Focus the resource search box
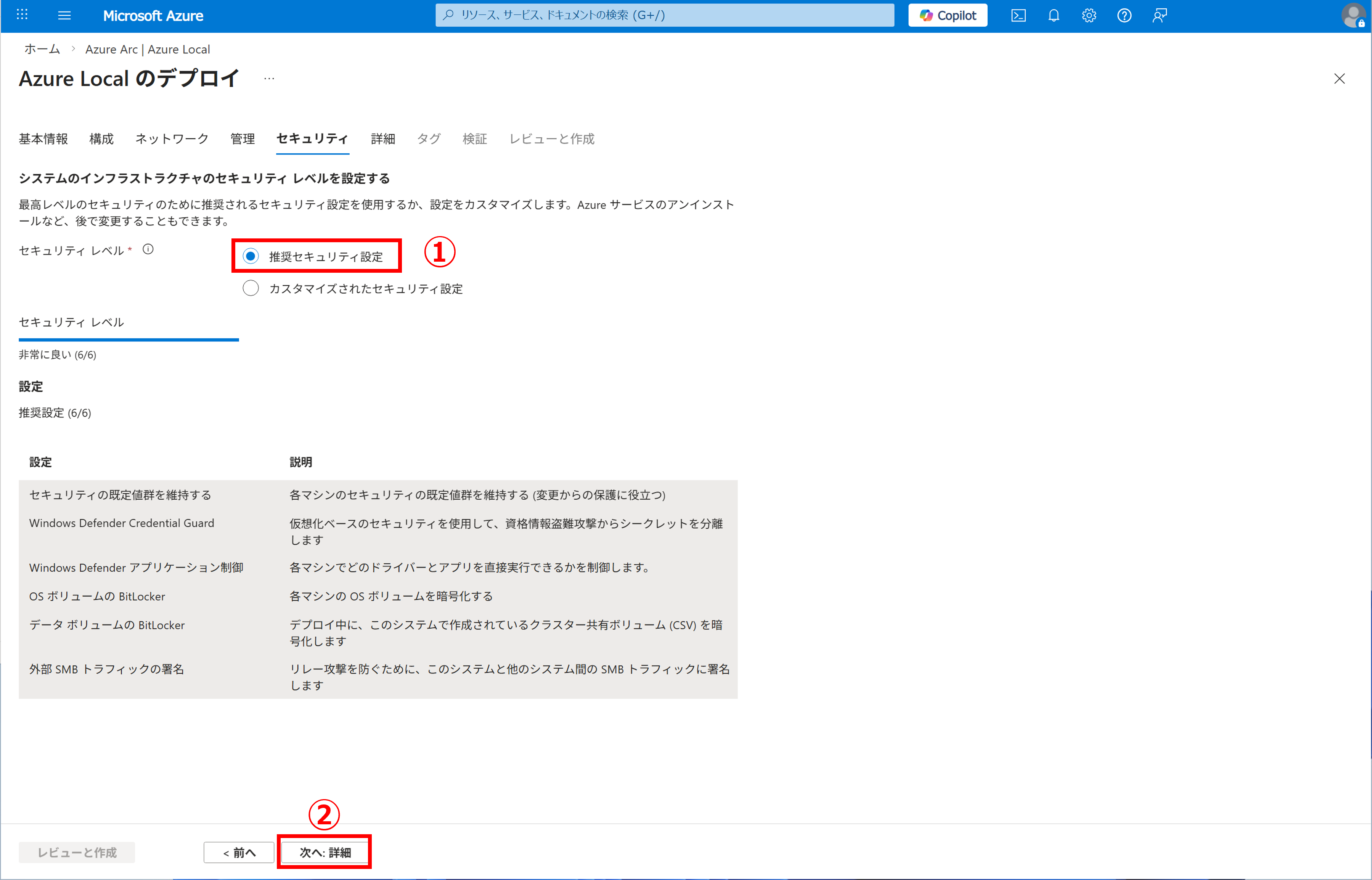The width and height of the screenshot is (1372, 880). pos(664,15)
